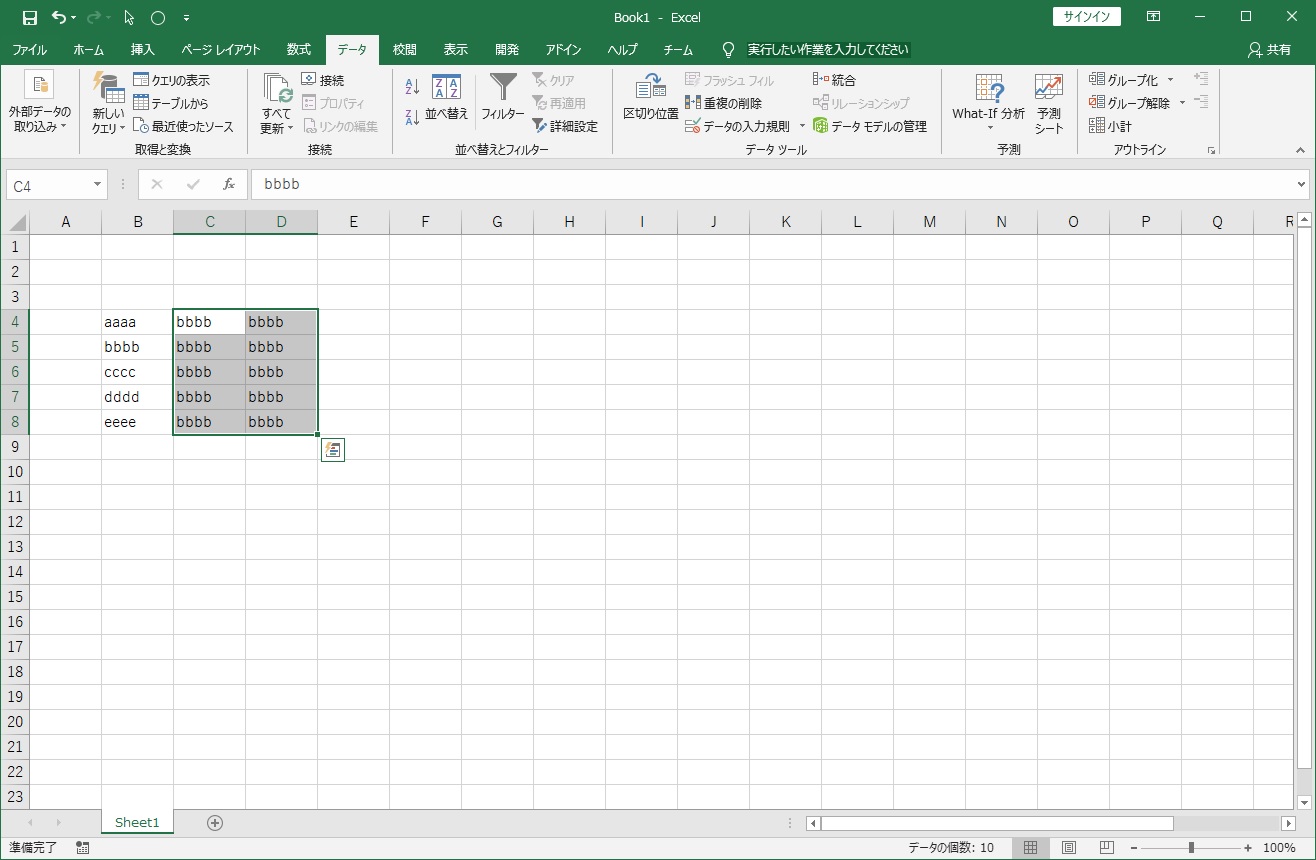Switch to Normal view in status bar
The image size is (1316, 860).
pyautogui.click(x=1031, y=847)
